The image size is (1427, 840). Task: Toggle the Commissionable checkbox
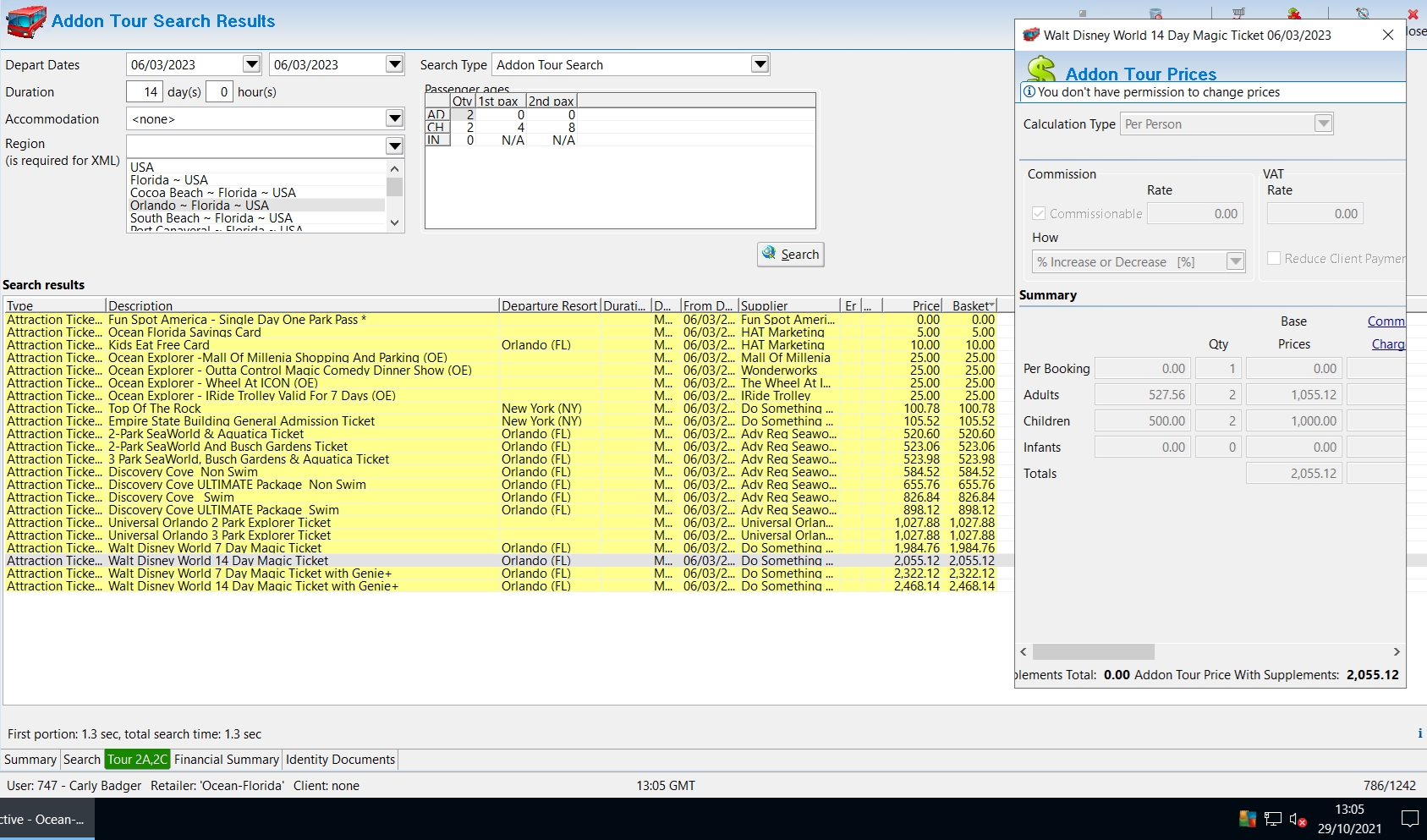pyautogui.click(x=1039, y=214)
